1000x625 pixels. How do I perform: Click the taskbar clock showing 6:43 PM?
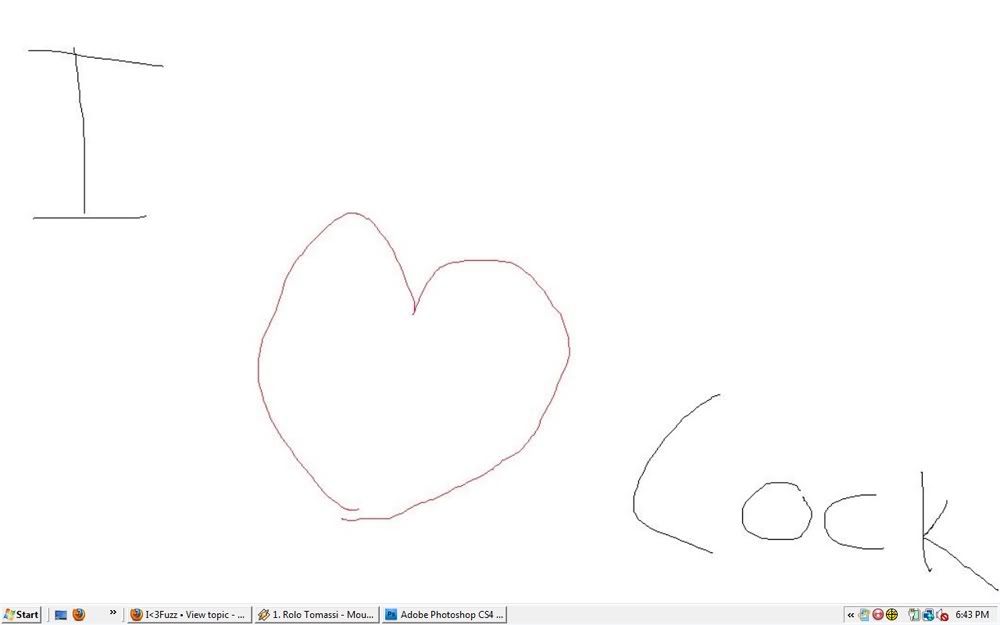(972, 615)
